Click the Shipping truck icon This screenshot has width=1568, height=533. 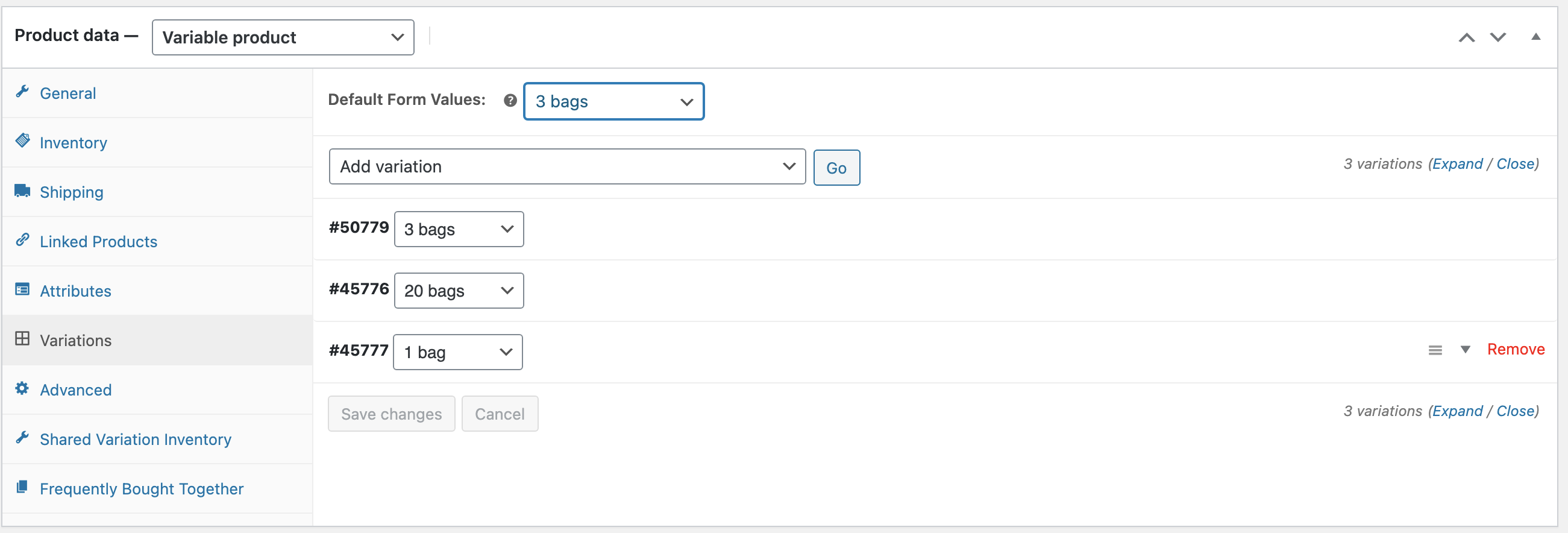click(x=22, y=191)
